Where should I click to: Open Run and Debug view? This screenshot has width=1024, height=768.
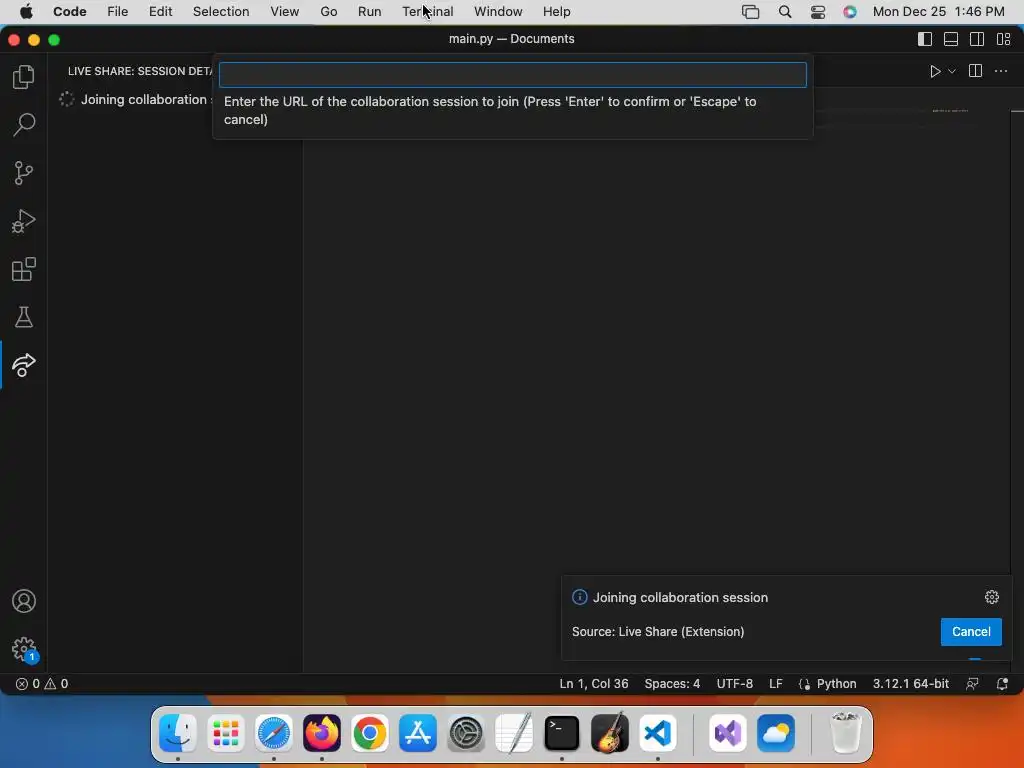(x=24, y=221)
